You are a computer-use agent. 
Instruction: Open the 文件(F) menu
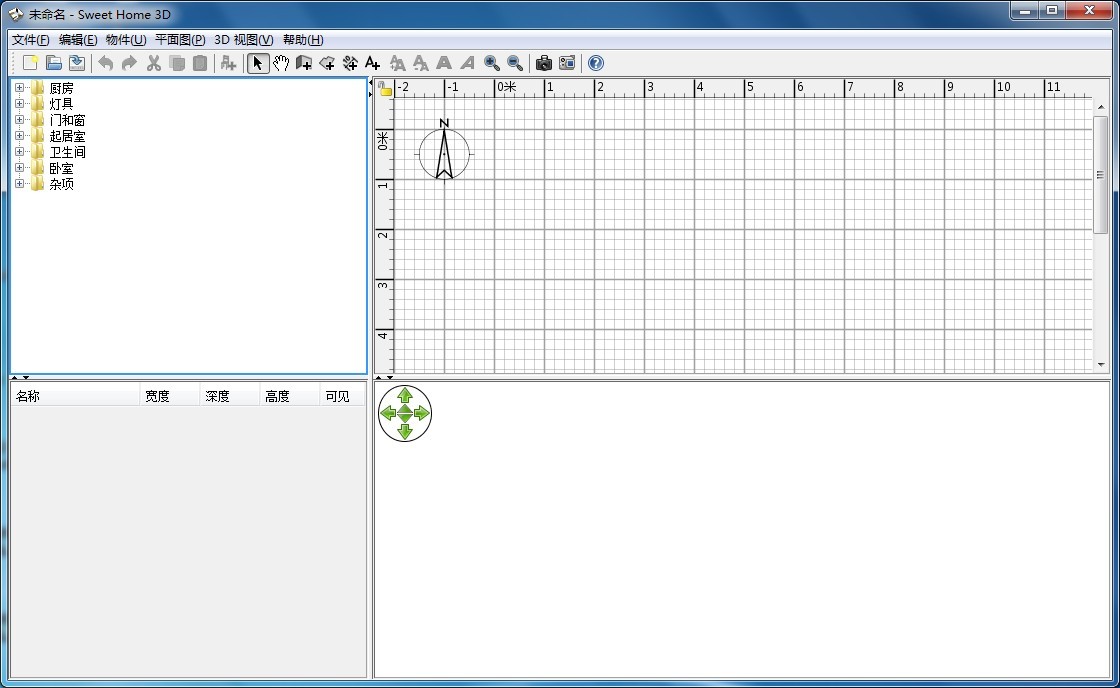(30, 40)
